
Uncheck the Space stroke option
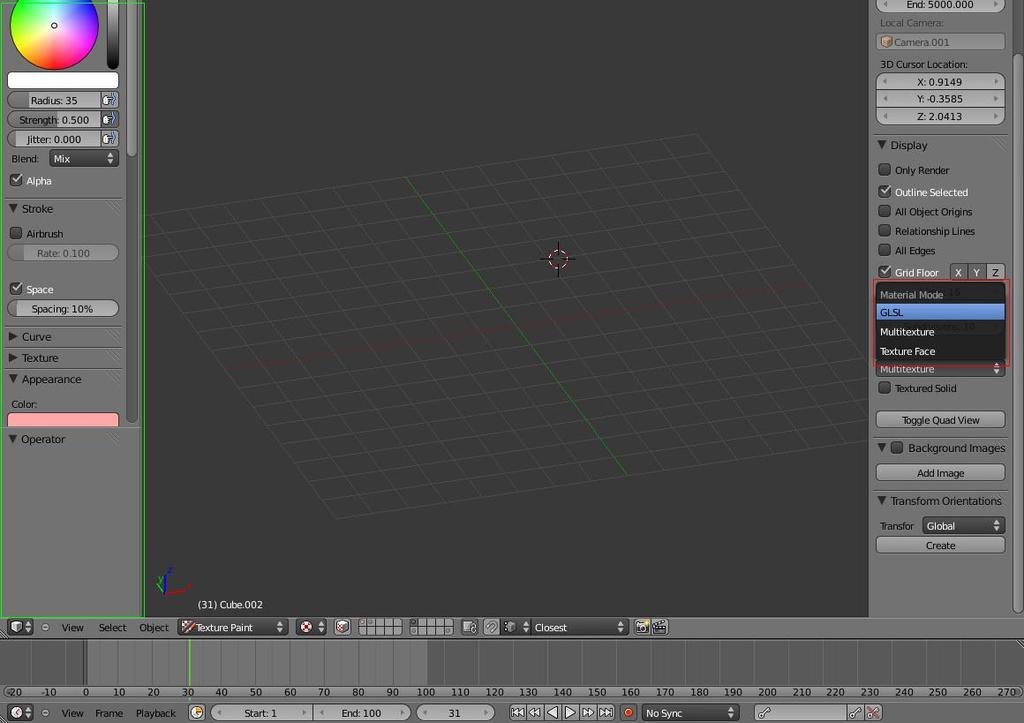(16, 288)
